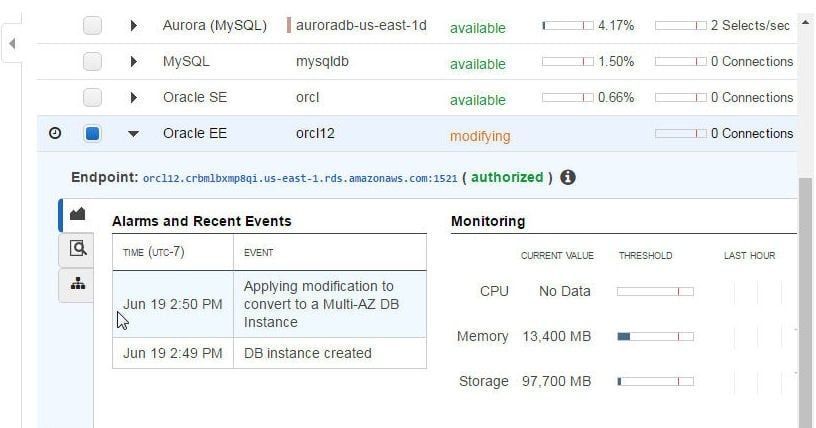Click the mysqldb instance name
816x428 pixels.
[322, 61]
